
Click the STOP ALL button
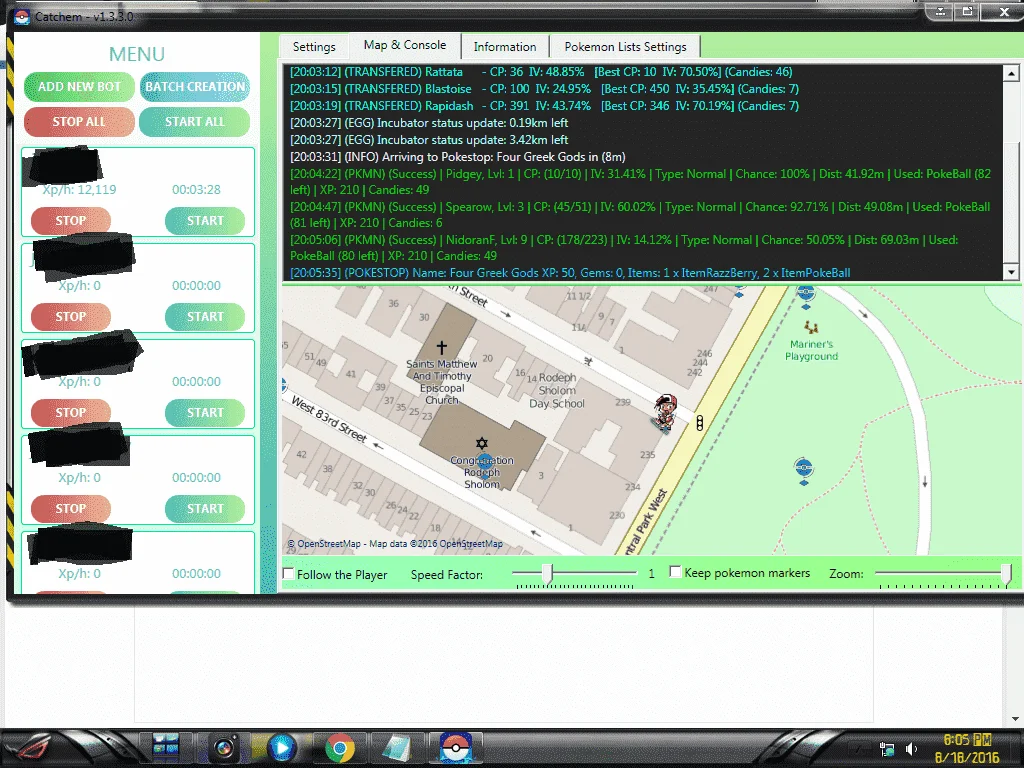(x=79, y=121)
